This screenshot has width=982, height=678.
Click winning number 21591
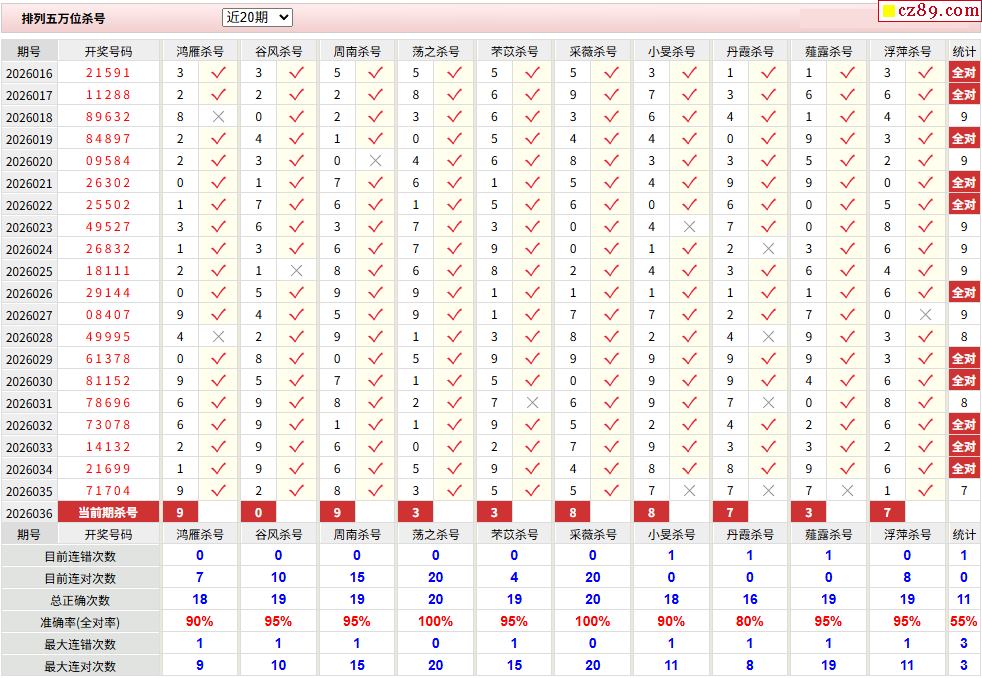[x=108, y=73]
